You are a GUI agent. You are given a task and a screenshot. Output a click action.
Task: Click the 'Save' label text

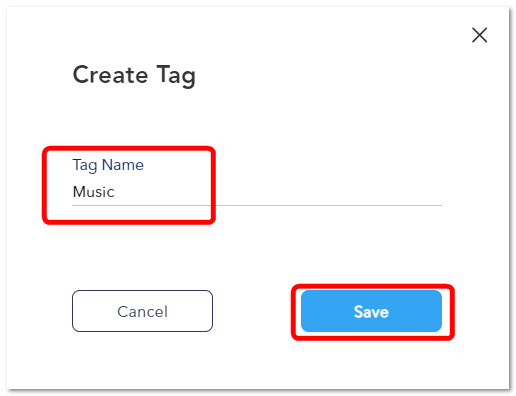pos(371,312)
